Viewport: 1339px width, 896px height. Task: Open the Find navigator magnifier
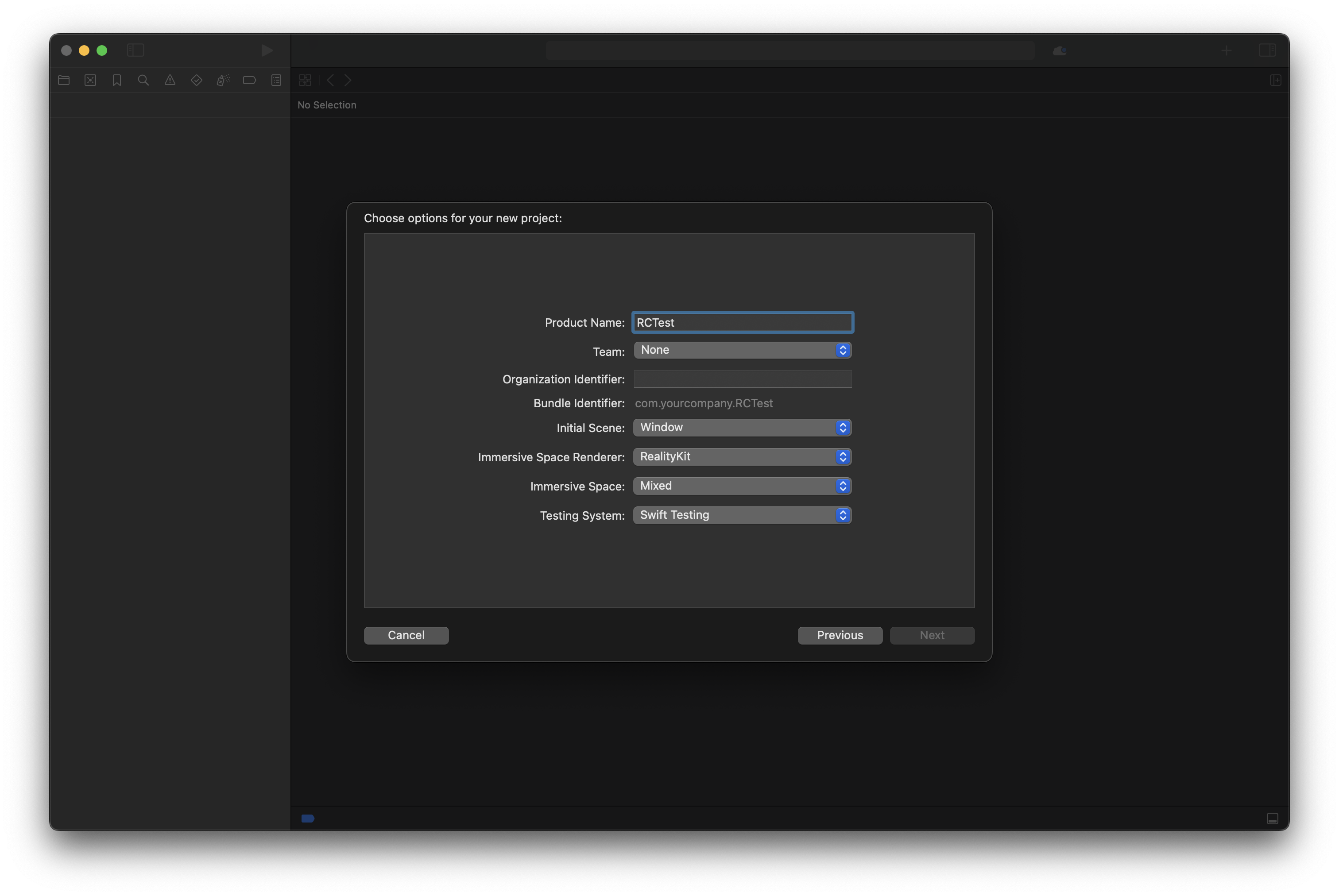(x=143, y=81)
